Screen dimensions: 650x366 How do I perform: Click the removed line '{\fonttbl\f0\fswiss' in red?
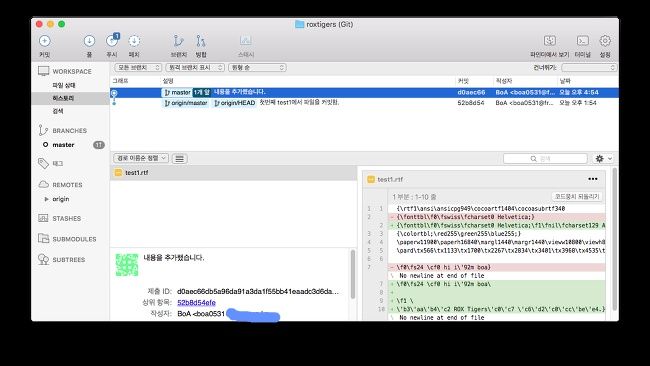[496, 217]
